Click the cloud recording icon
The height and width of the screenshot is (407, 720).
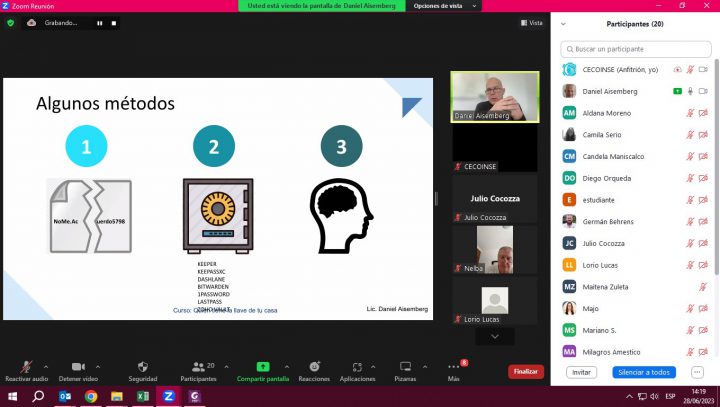[x=31, y=23]
